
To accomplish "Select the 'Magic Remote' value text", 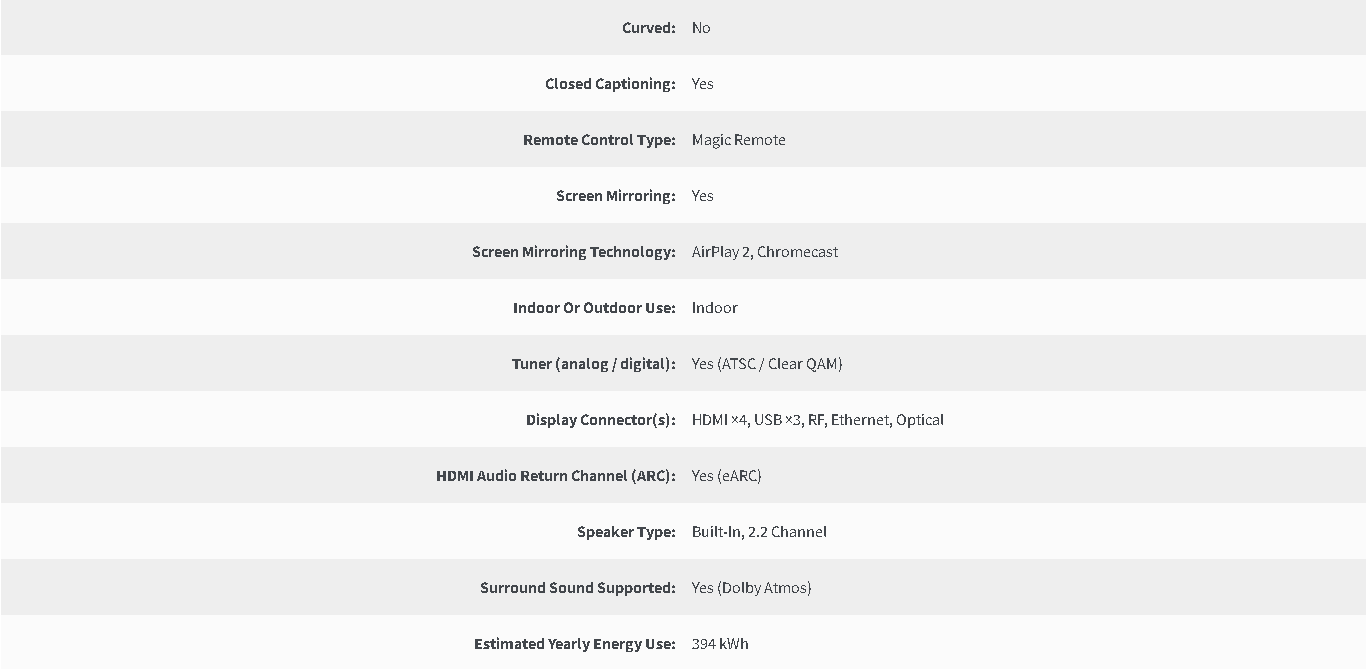I will (739, 140).
